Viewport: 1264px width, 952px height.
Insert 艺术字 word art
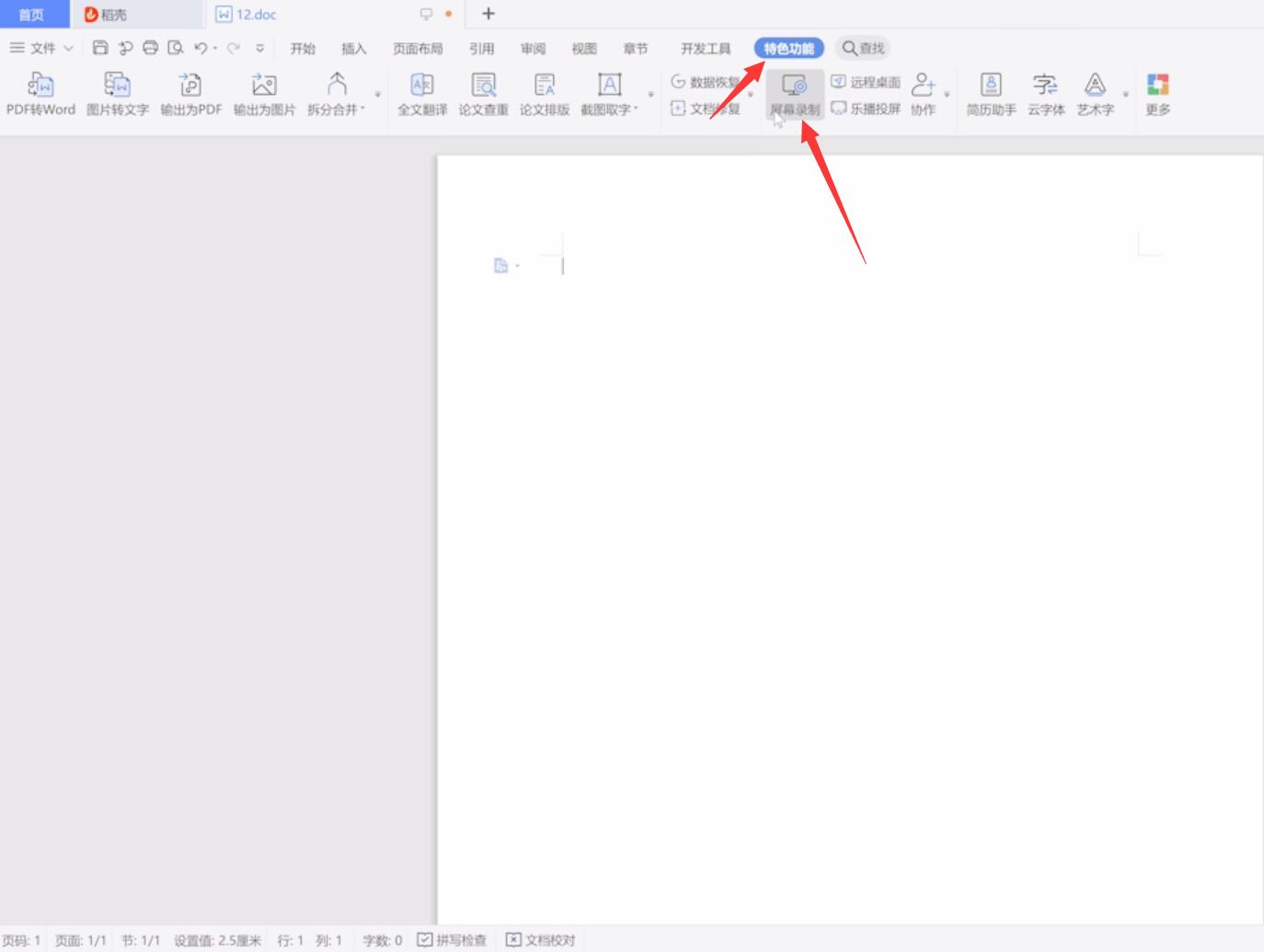tap(1095, 95)
